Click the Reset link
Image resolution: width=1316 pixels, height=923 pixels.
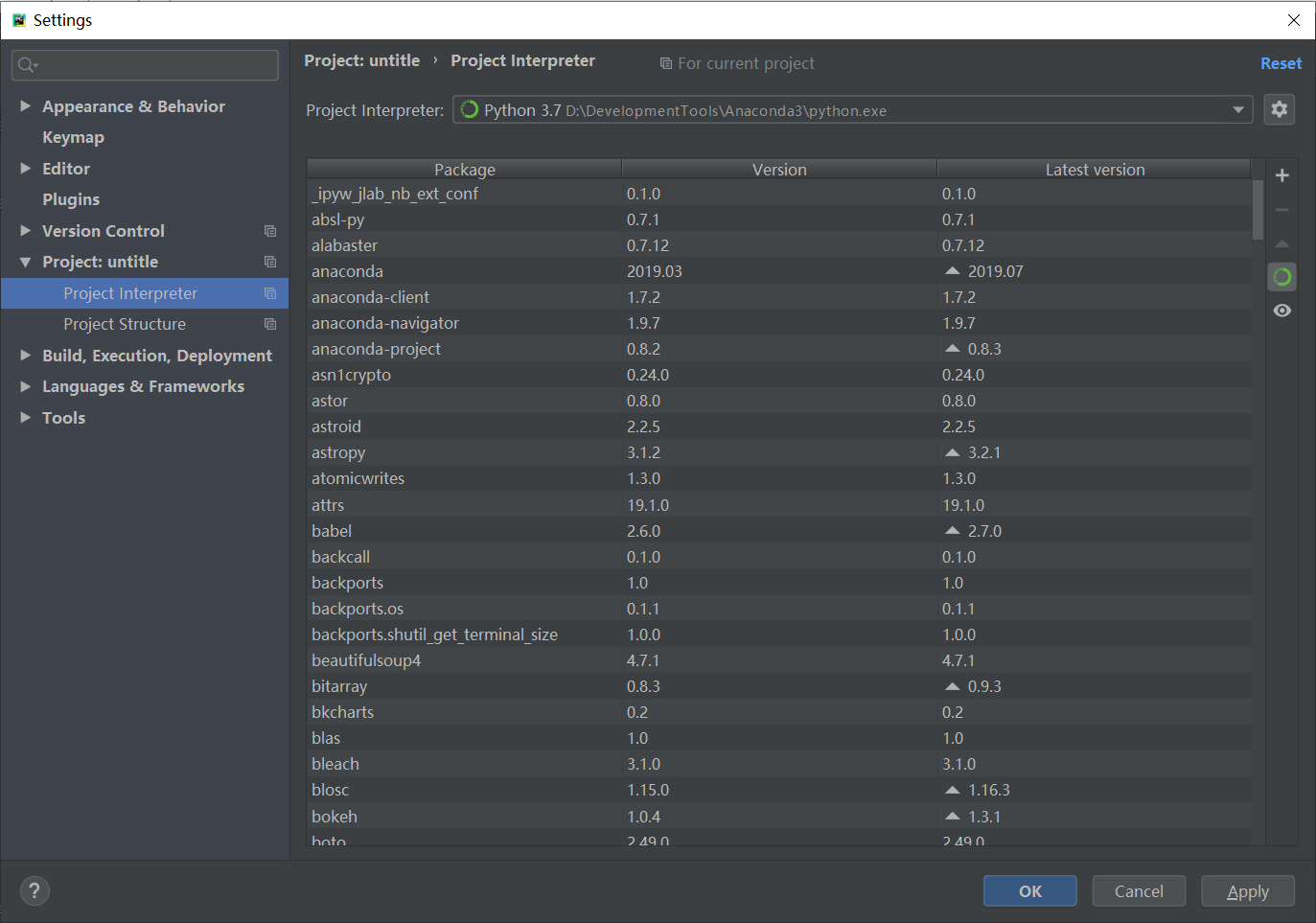click(1281, 62)
